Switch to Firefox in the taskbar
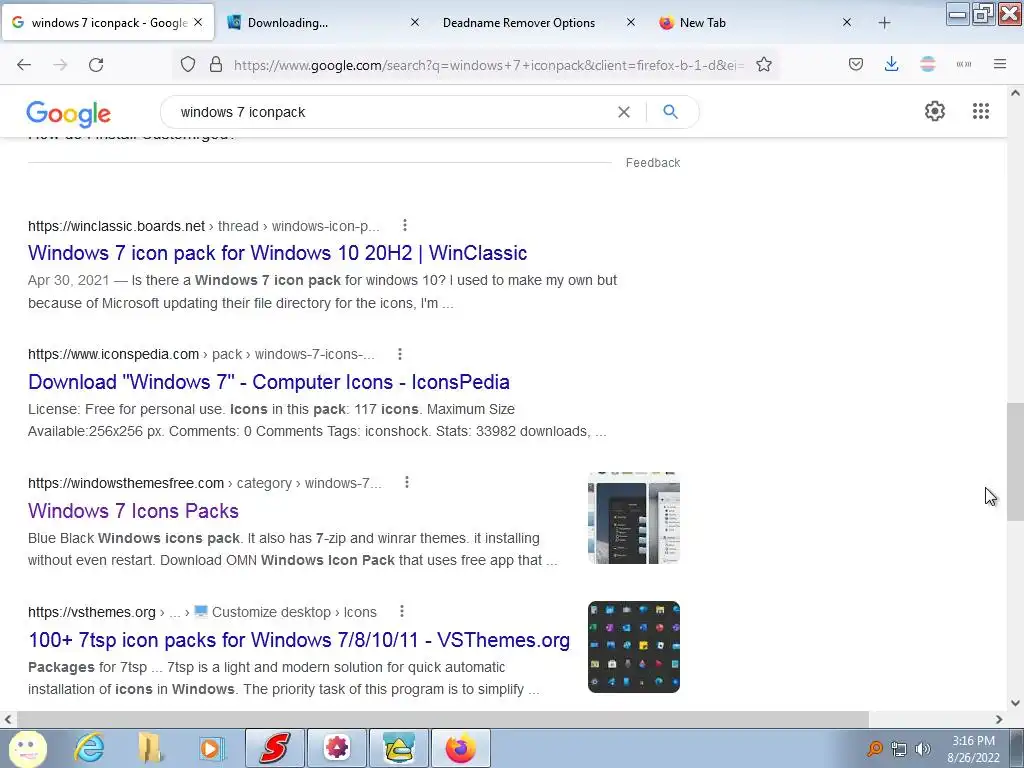Viewport: 1024px width, 768px height. [x=460, y=748]
